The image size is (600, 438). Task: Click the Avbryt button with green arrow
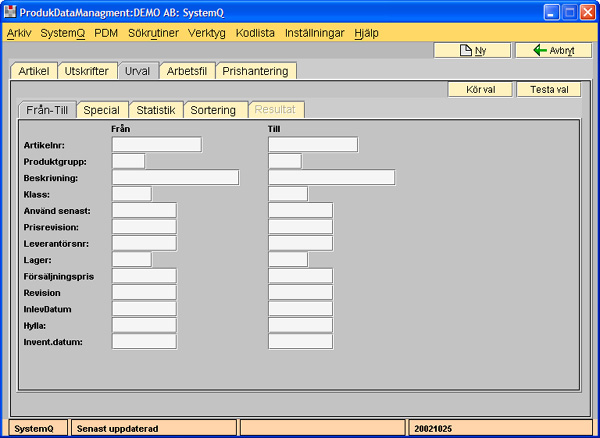(548, 50)
